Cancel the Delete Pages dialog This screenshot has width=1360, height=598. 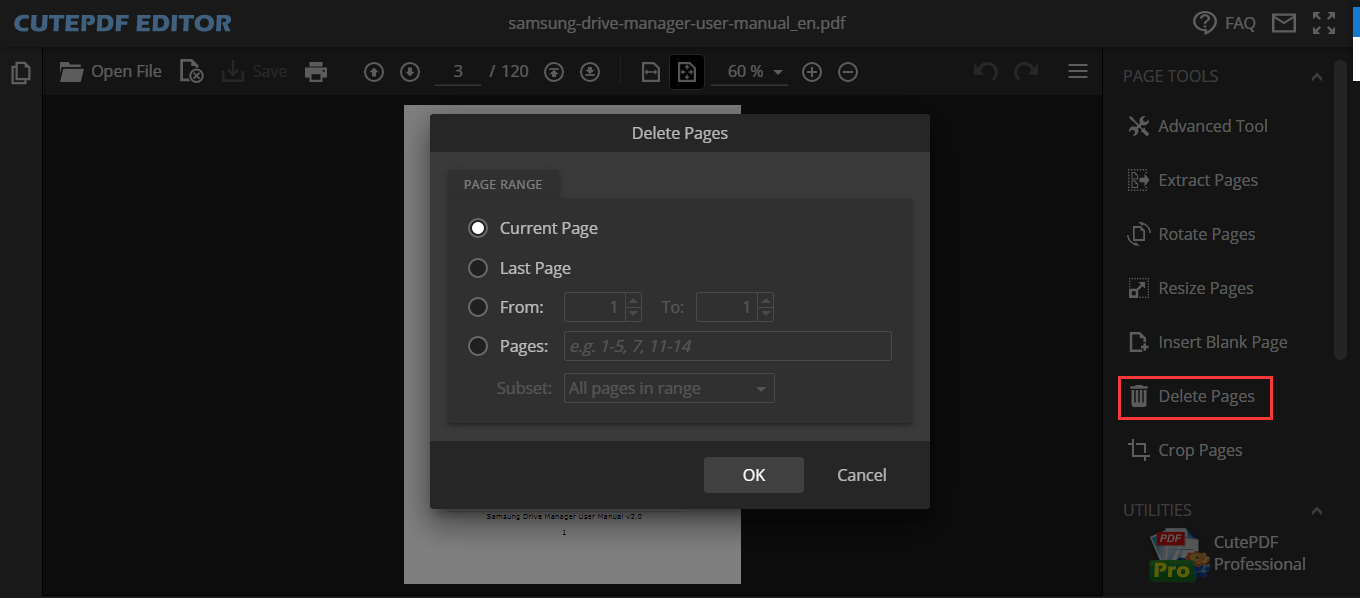[861, 474]
